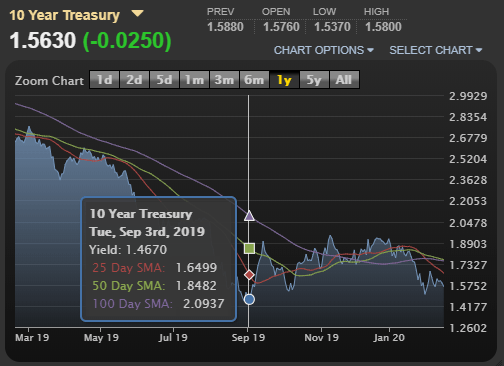Choose the 5y zoom button
This screenshot has height=366, width=504.
[314, 80]
